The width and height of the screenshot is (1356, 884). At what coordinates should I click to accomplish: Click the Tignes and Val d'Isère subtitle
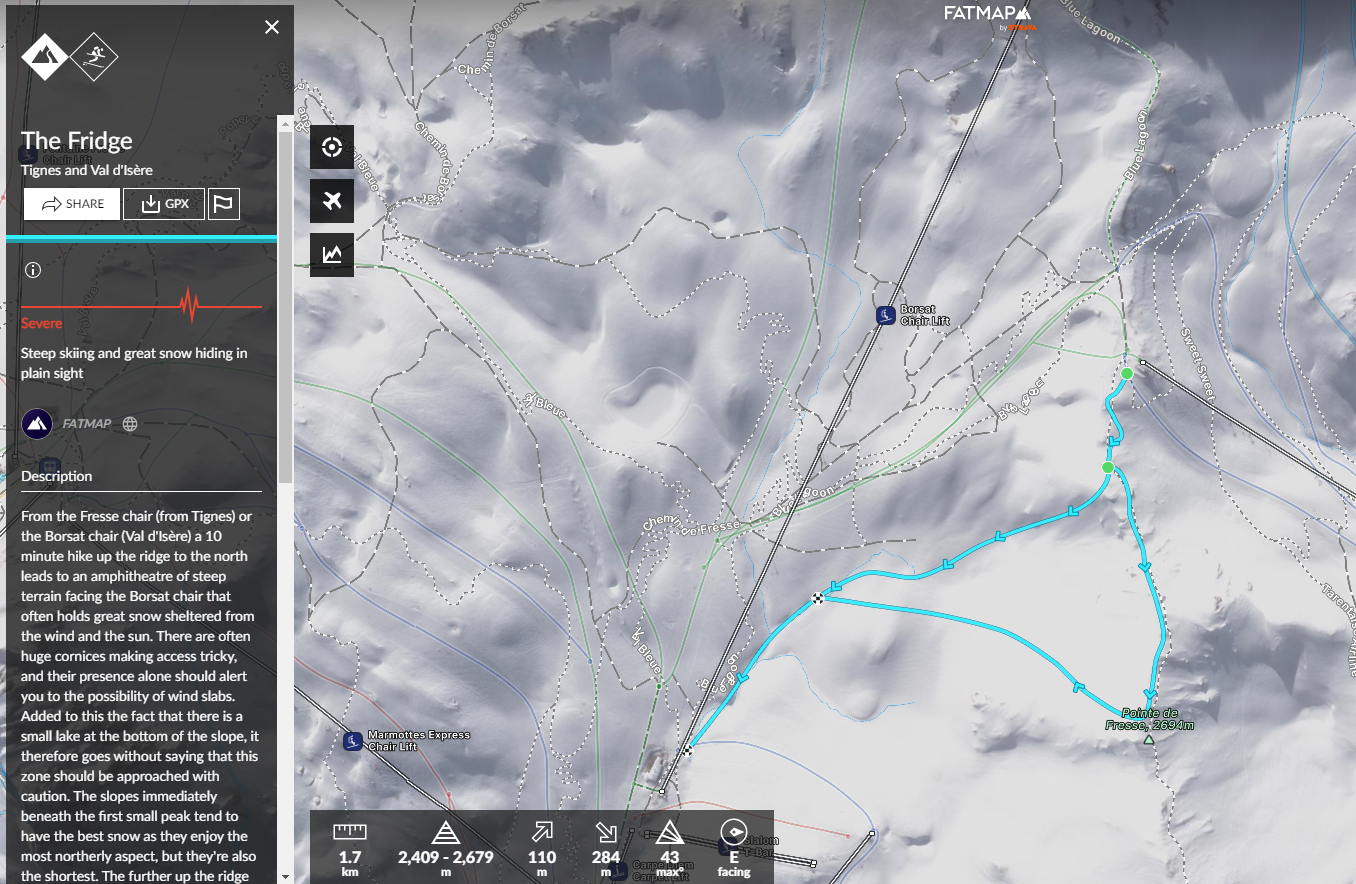point(87,170)
